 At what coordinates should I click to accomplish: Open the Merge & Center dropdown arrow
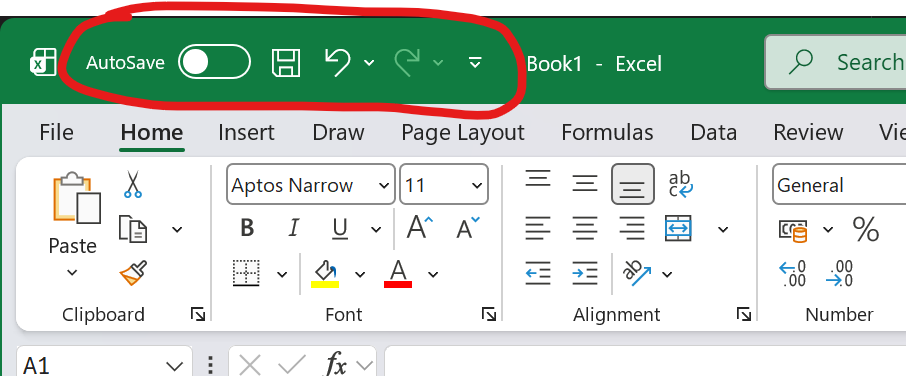pos(723,230)
